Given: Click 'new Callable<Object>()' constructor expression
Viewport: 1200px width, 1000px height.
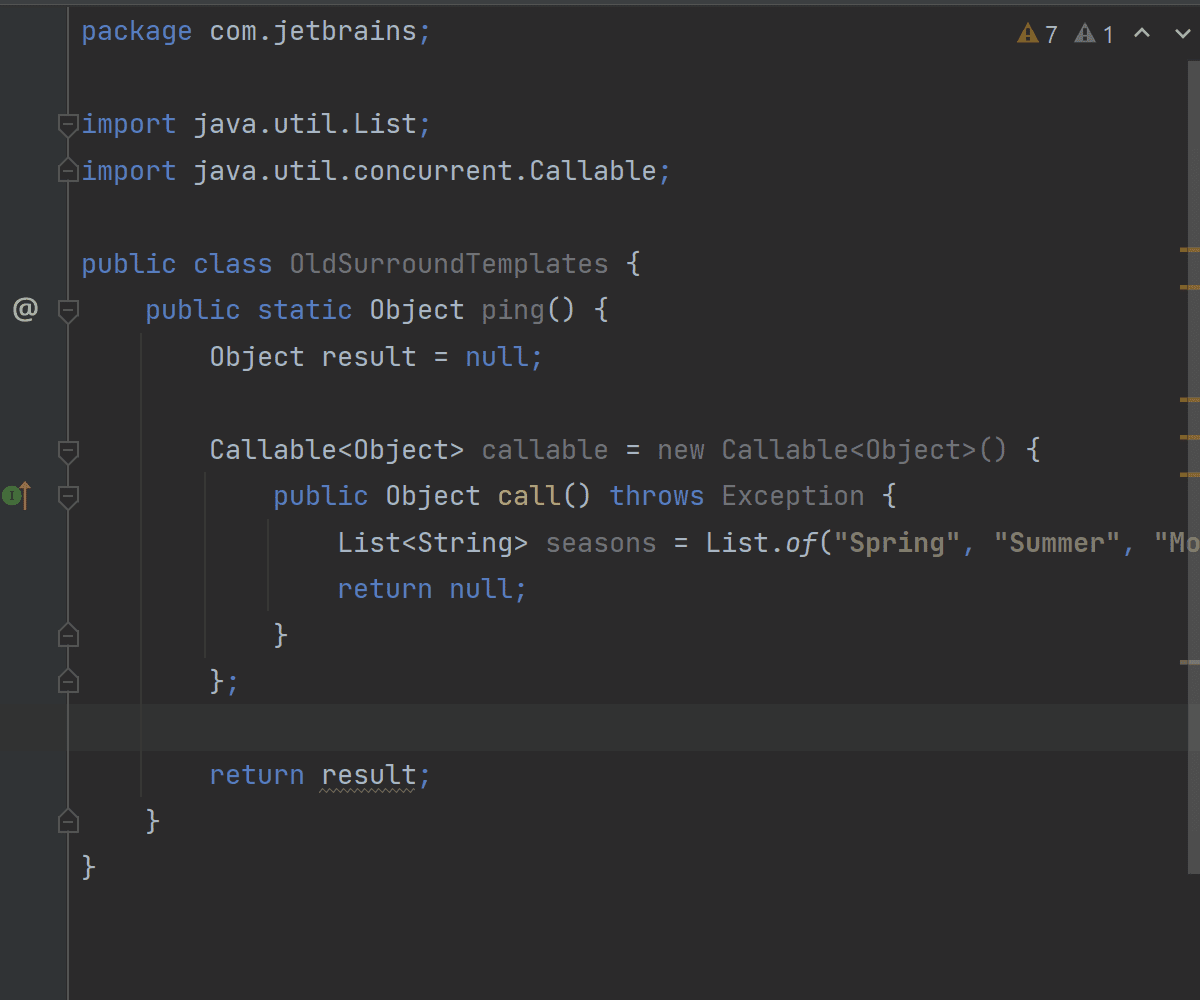Looking at the screenshot, I should click(x=832, y=450).
